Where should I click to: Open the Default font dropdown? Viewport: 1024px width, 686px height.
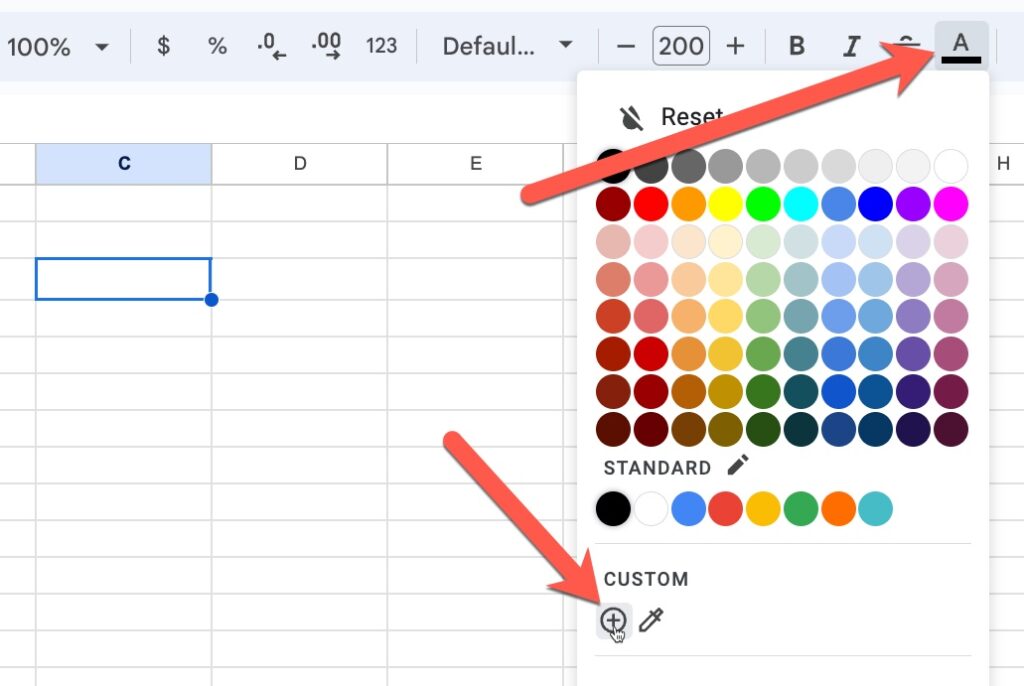pyautogui.click(x=508, y=46)
